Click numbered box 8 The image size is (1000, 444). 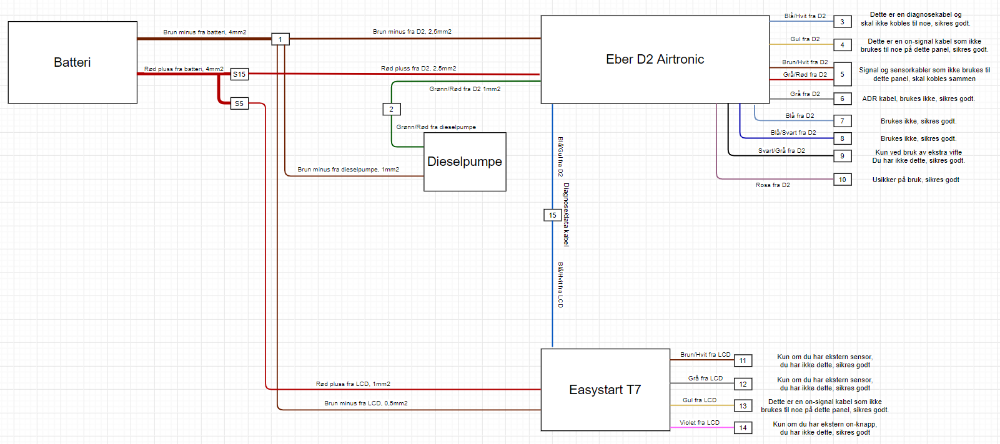click(x=842, y=138)
